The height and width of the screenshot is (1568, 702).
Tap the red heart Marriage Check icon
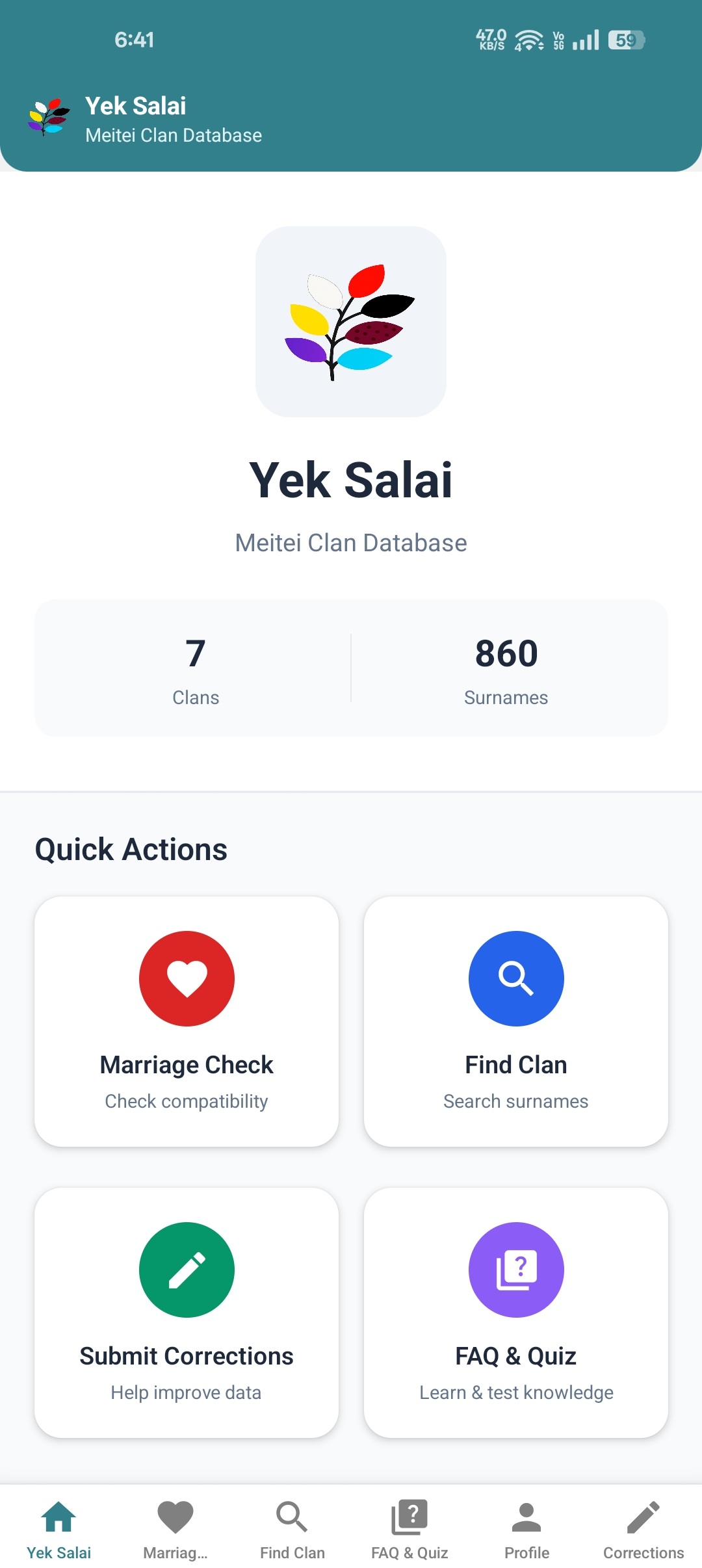[187, 978]
